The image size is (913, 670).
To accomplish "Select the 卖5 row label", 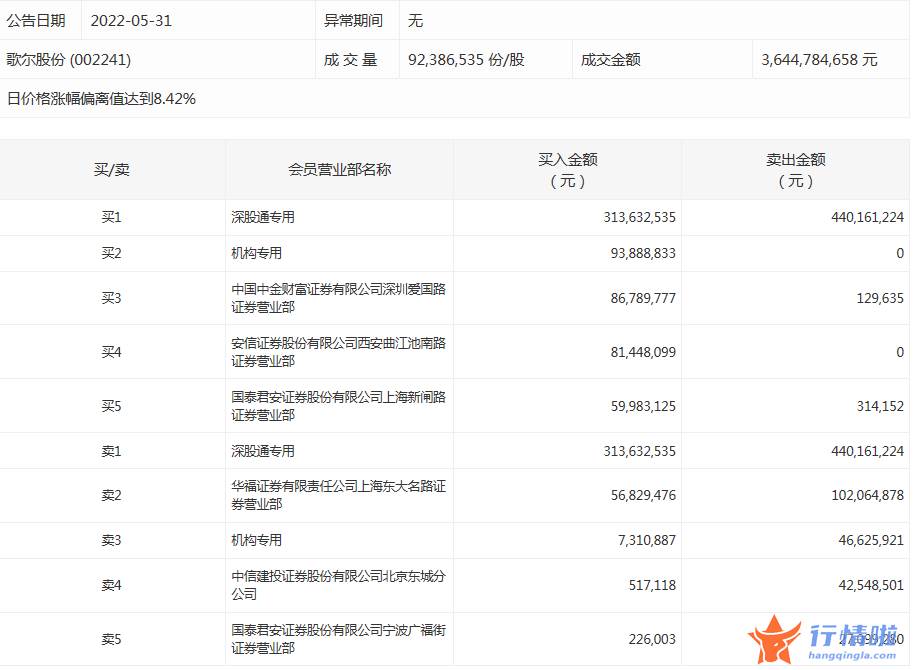I will pyautogui.click(x=112, y=639).
